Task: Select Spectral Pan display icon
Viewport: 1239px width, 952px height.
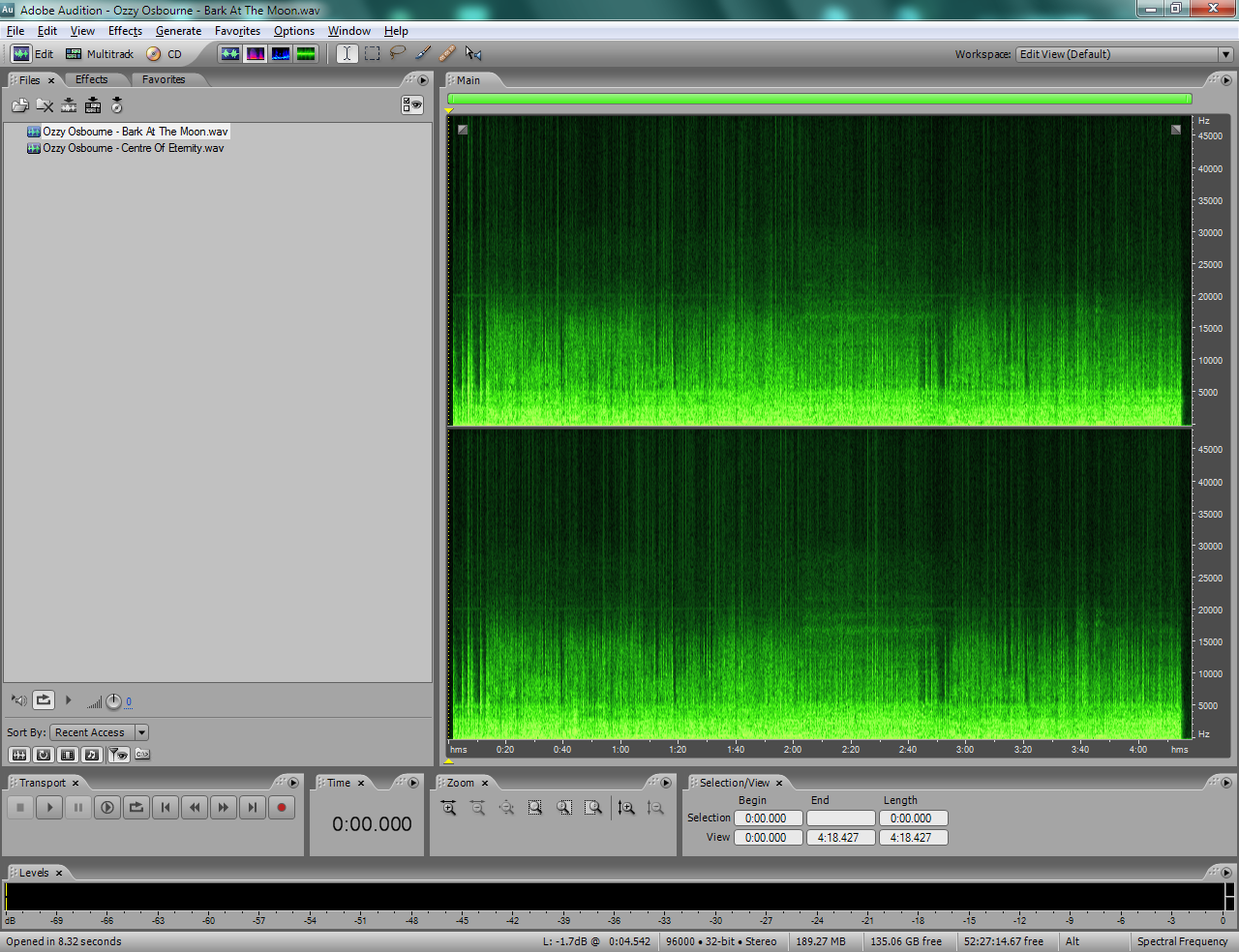Action: pos(281,54)
